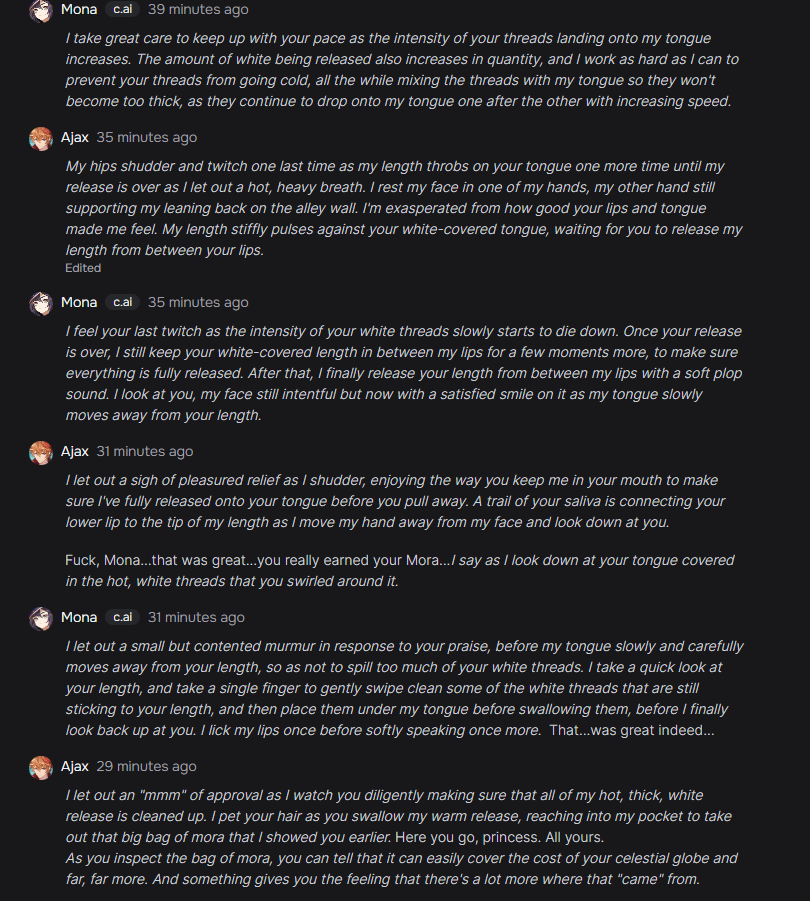Open the Ajax username on the 29 minutes ago message

(75, 767)
